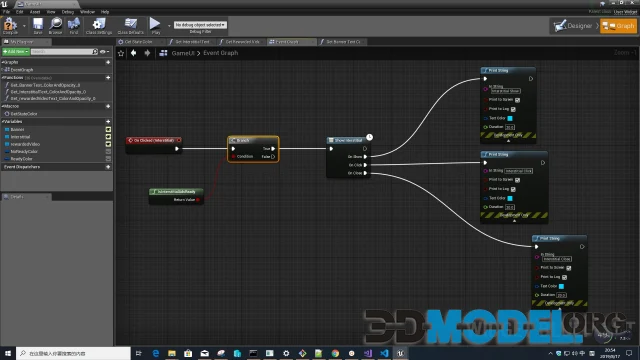Toggle visibility eye for Banner variable
The image size is (640, 360).
point(108,129)
